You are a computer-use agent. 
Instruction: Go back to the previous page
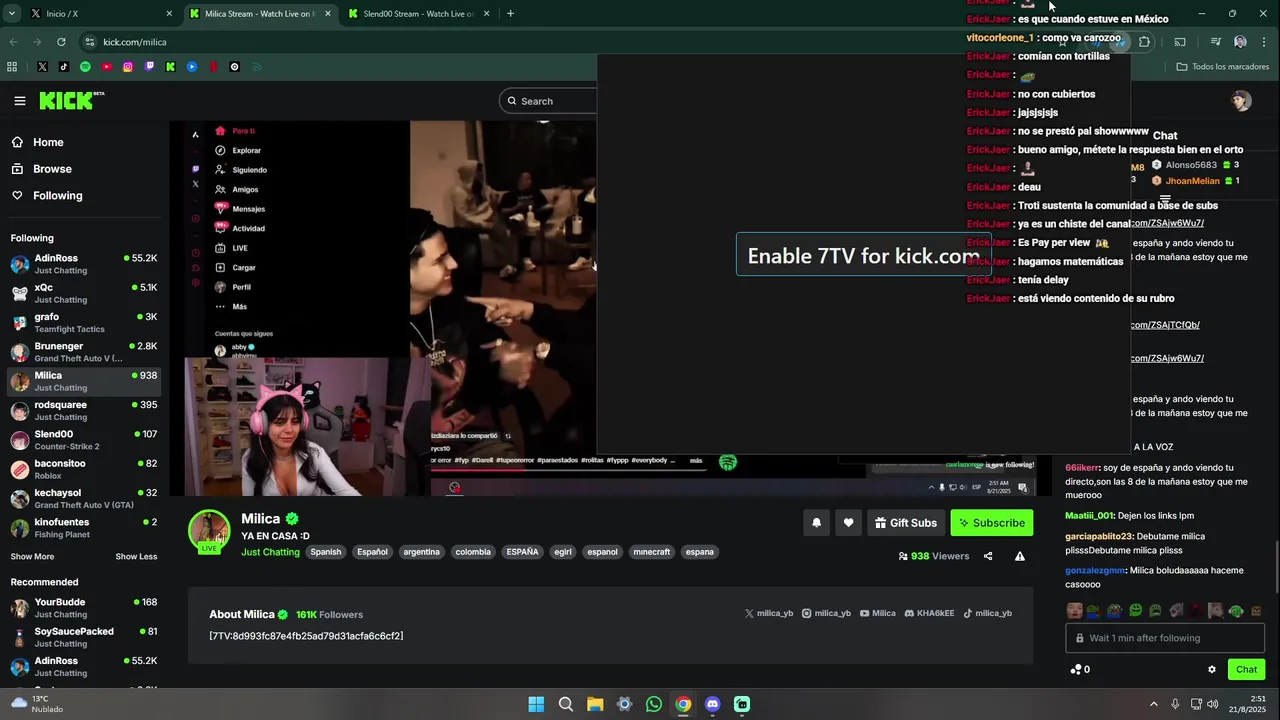(13, 42)
